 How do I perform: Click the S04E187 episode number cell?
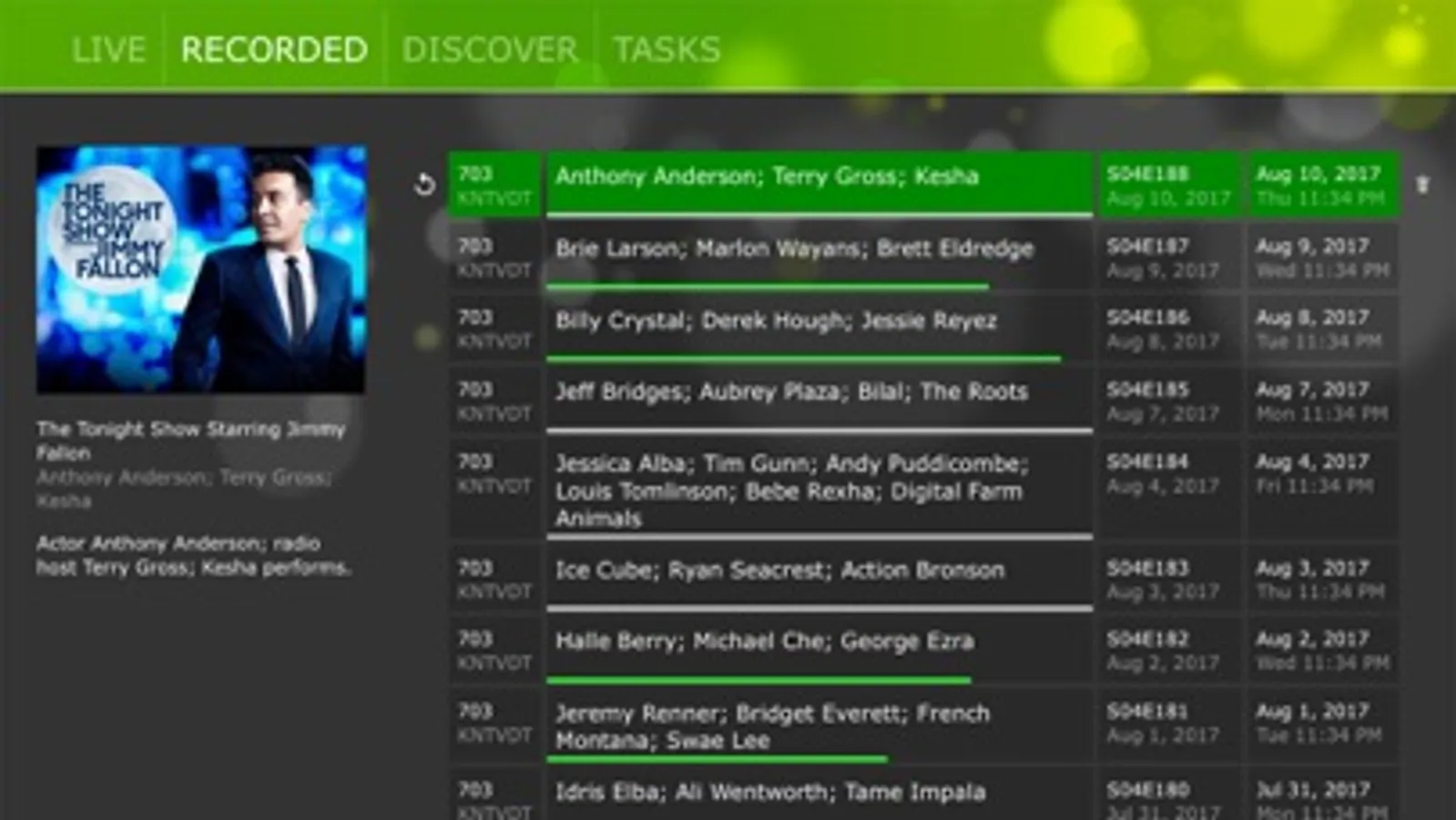pos(1168,257)
